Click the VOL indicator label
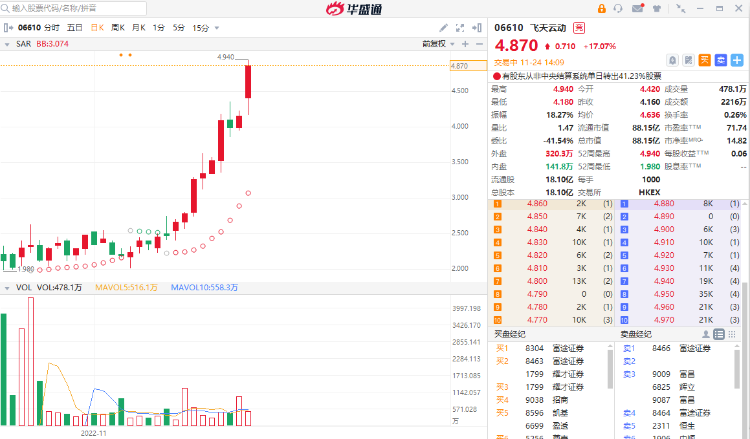Viewport: 750px width, 439px height. click(x=23, y=287)
